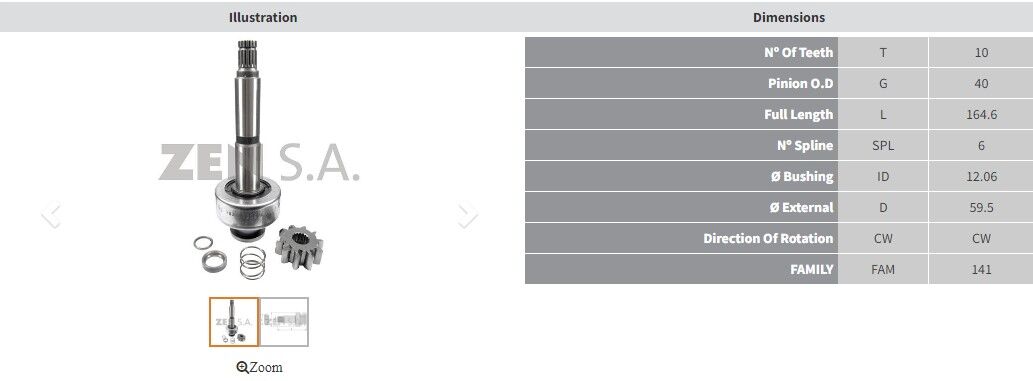1033x381 pixels.
Task: Click the previous image arrow
Action: click(x=51, y=215)
